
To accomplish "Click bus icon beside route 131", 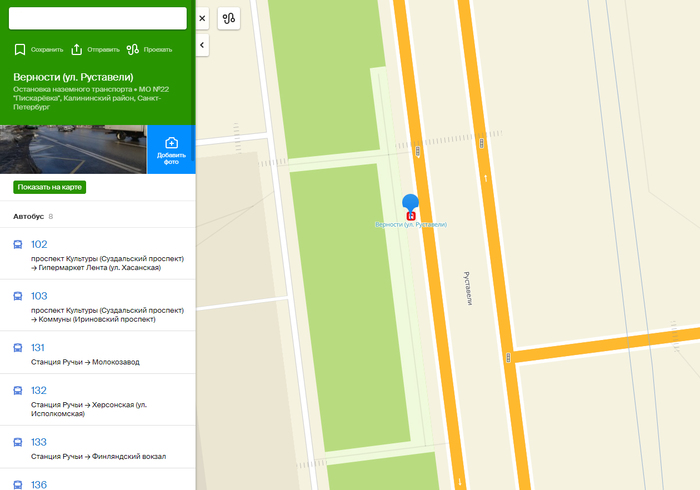I will coord(17,348).
